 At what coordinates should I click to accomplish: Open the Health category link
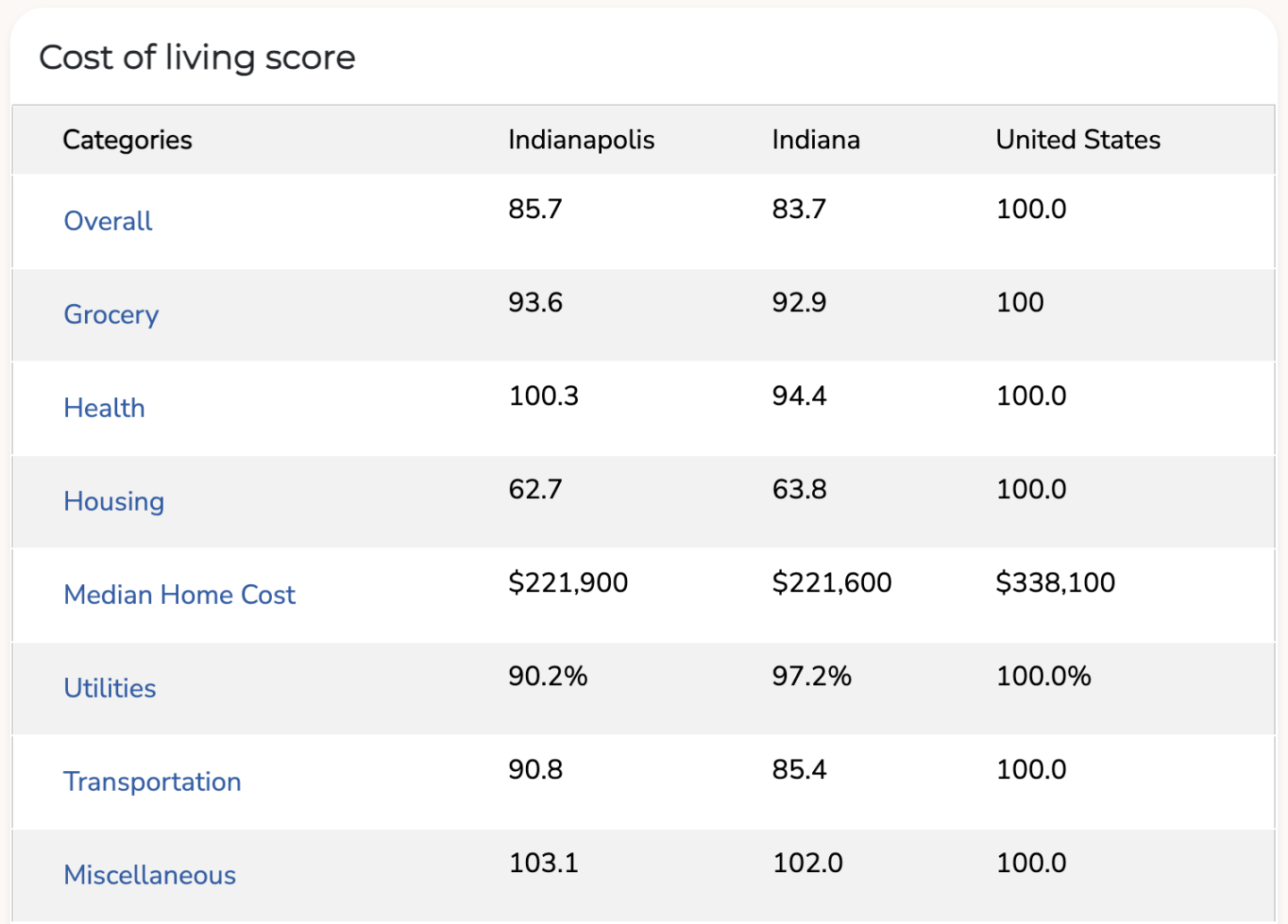point(105,408)
